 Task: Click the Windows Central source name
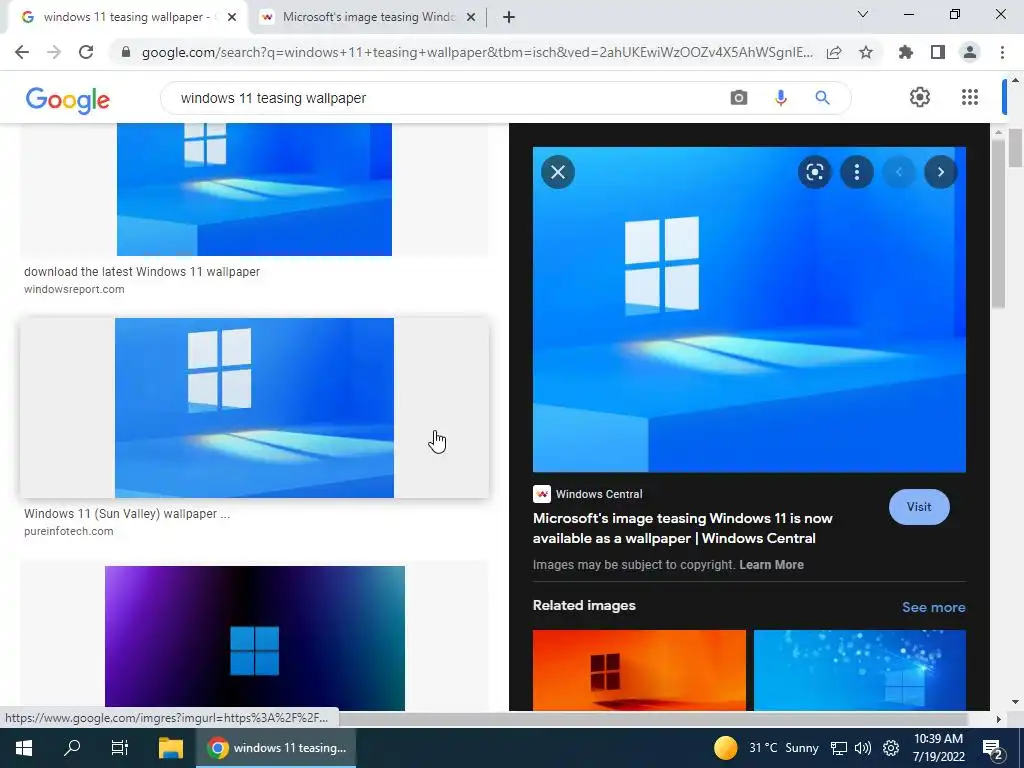pos(599,494)
